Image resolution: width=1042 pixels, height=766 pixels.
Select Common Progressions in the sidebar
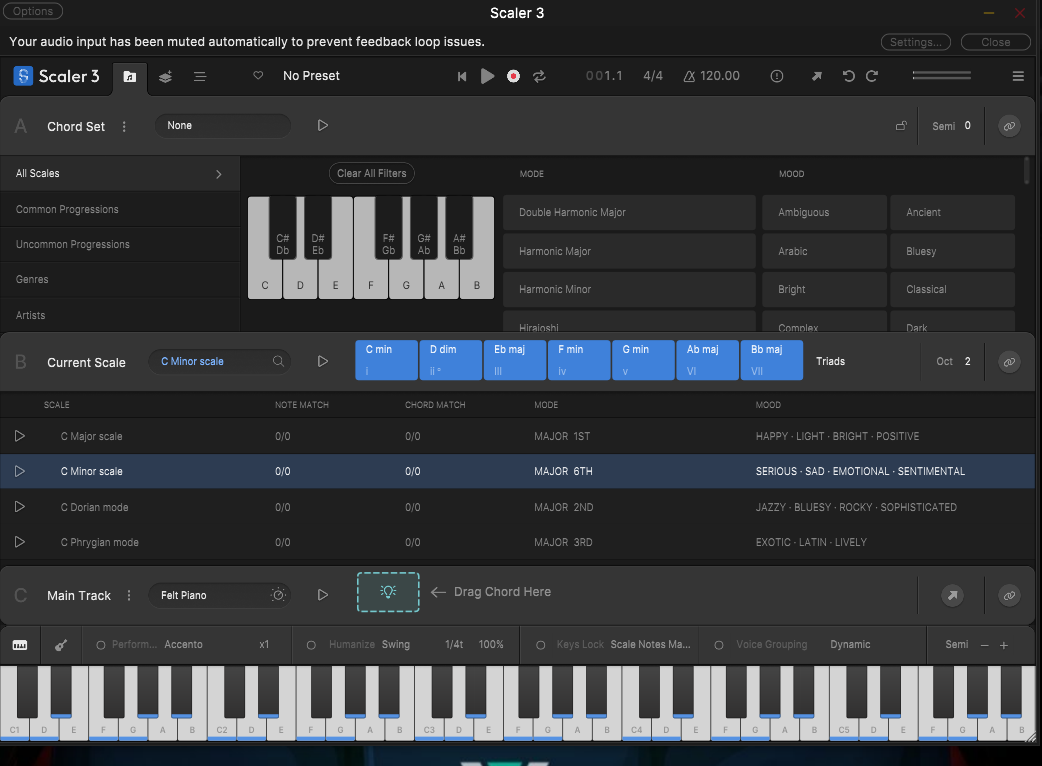pyautogui.click(x=67, y=209)
